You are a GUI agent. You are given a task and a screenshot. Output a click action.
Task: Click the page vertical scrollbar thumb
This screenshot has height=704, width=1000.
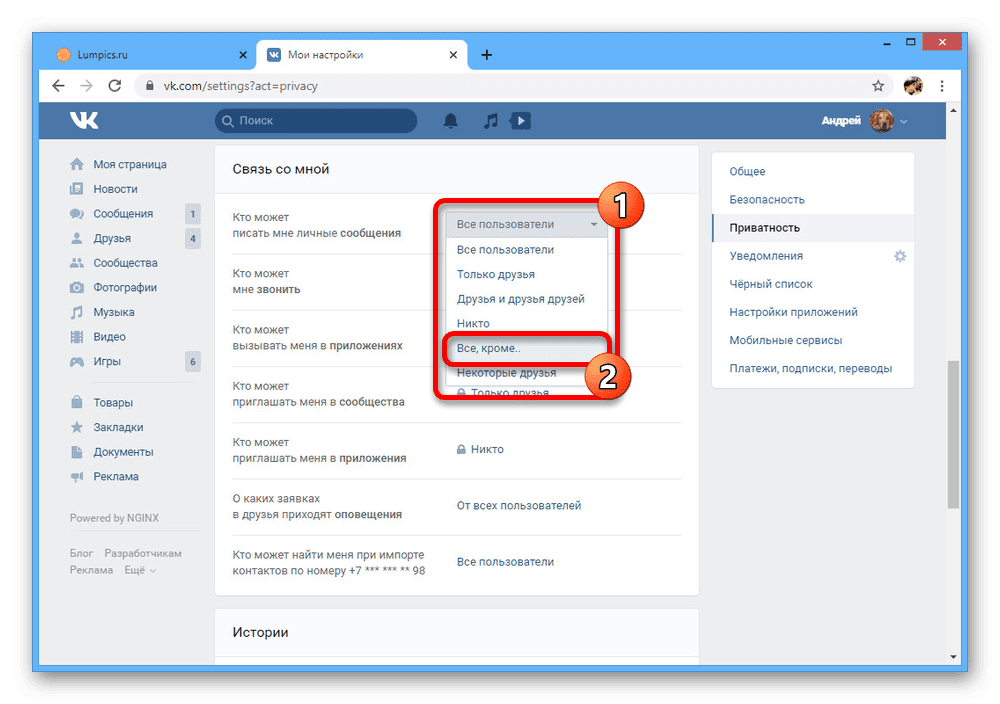click(x=953, y=435)
